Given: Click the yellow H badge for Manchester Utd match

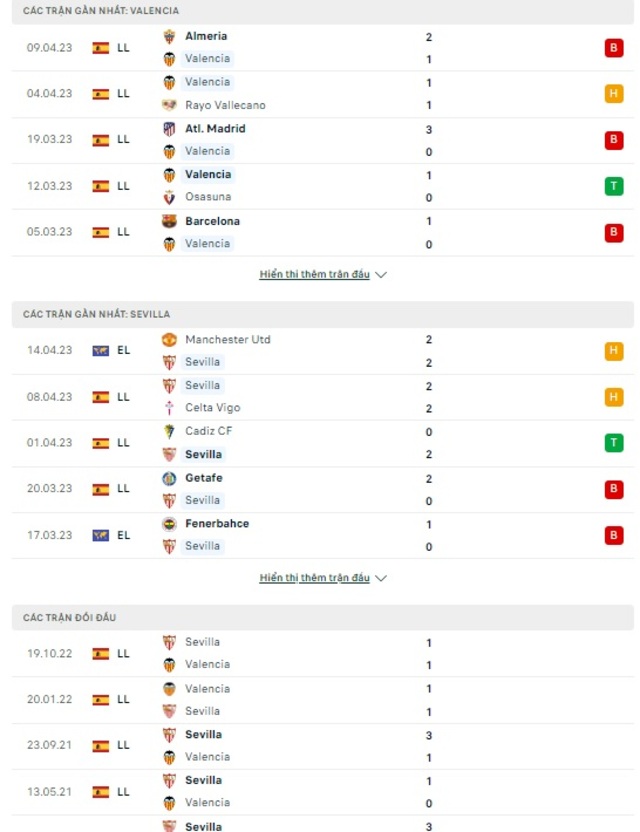Looking at the screenshot, I should point(613,351).
